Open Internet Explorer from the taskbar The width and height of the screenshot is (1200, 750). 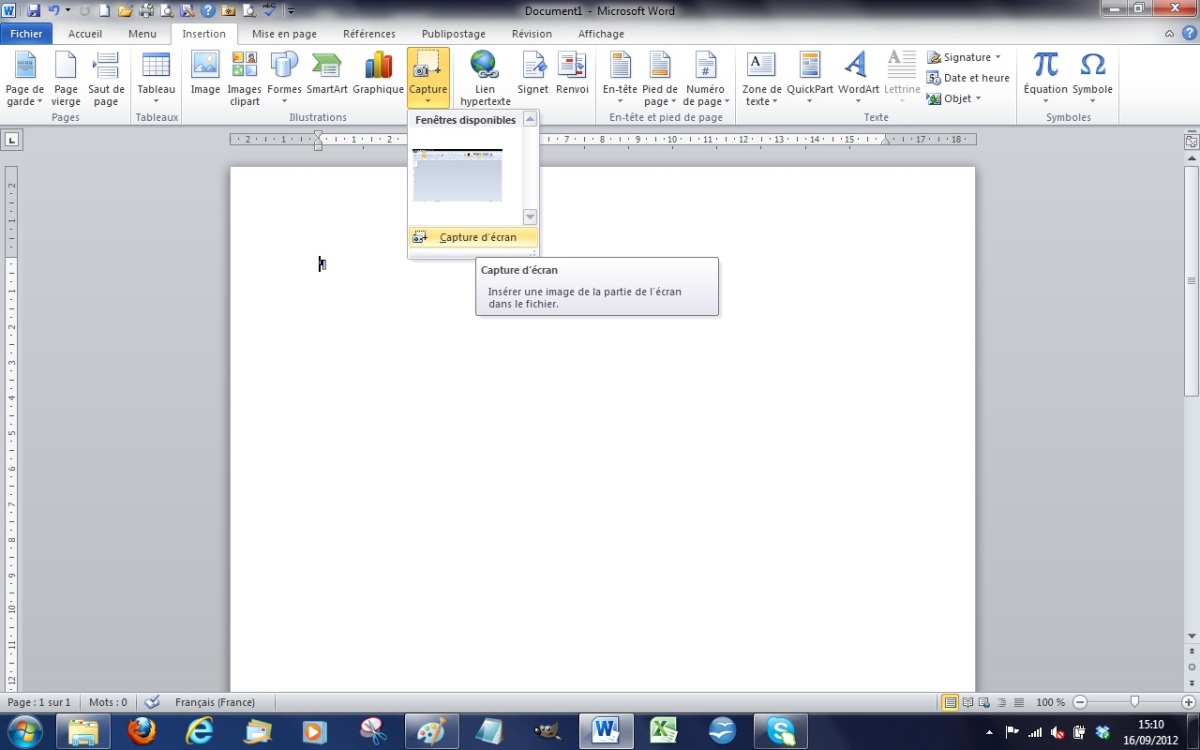200,731
